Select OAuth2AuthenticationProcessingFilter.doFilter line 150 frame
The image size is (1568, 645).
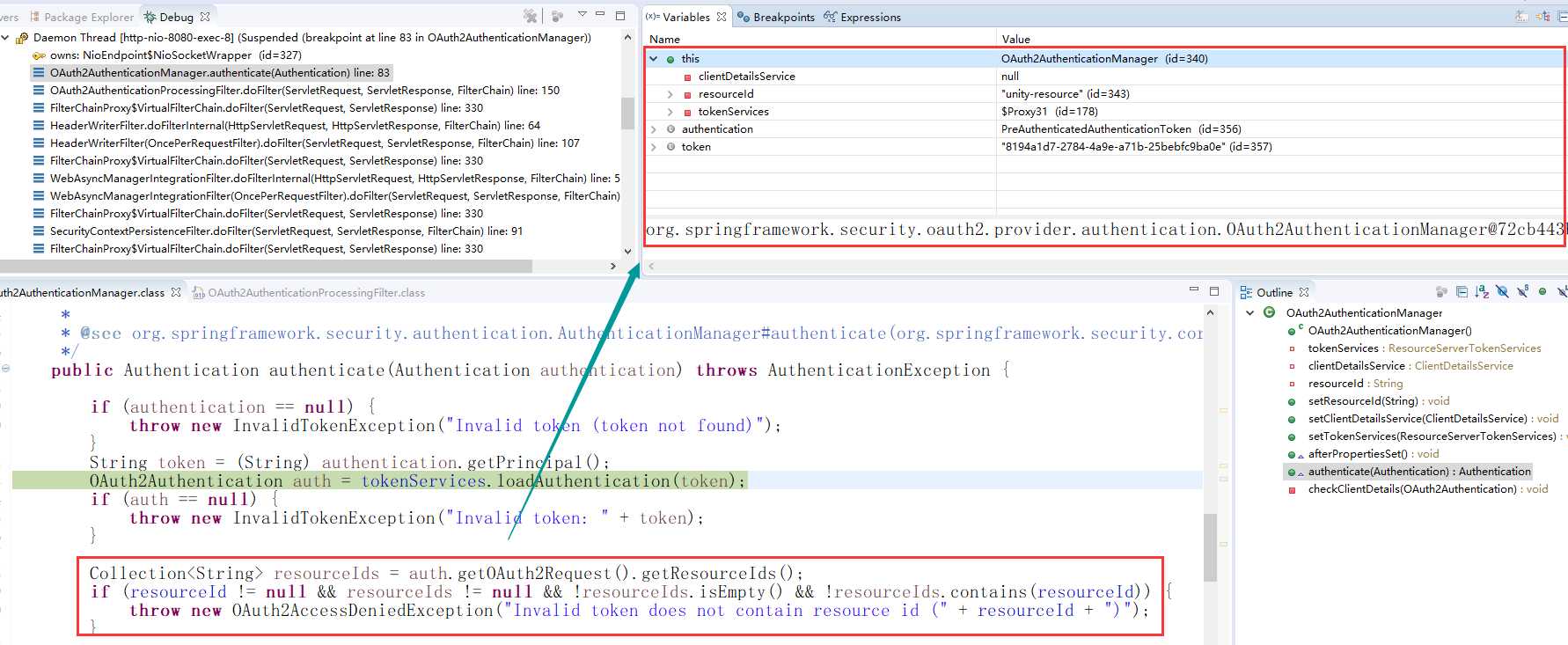(x=296, y=91)
